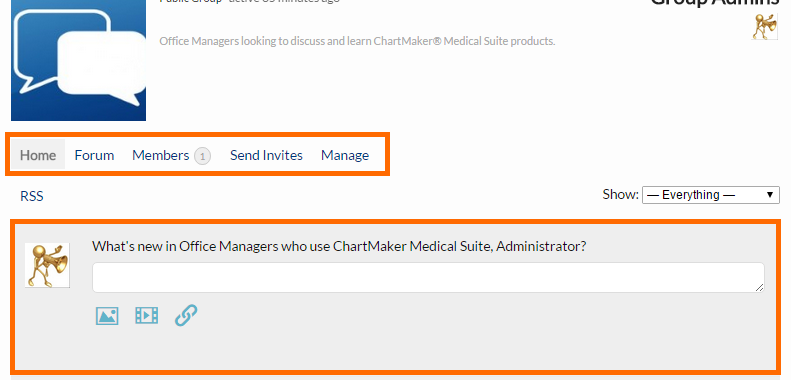Click the attach video film icon
Viewport: 791px width, 380px height.
(147, 316)
